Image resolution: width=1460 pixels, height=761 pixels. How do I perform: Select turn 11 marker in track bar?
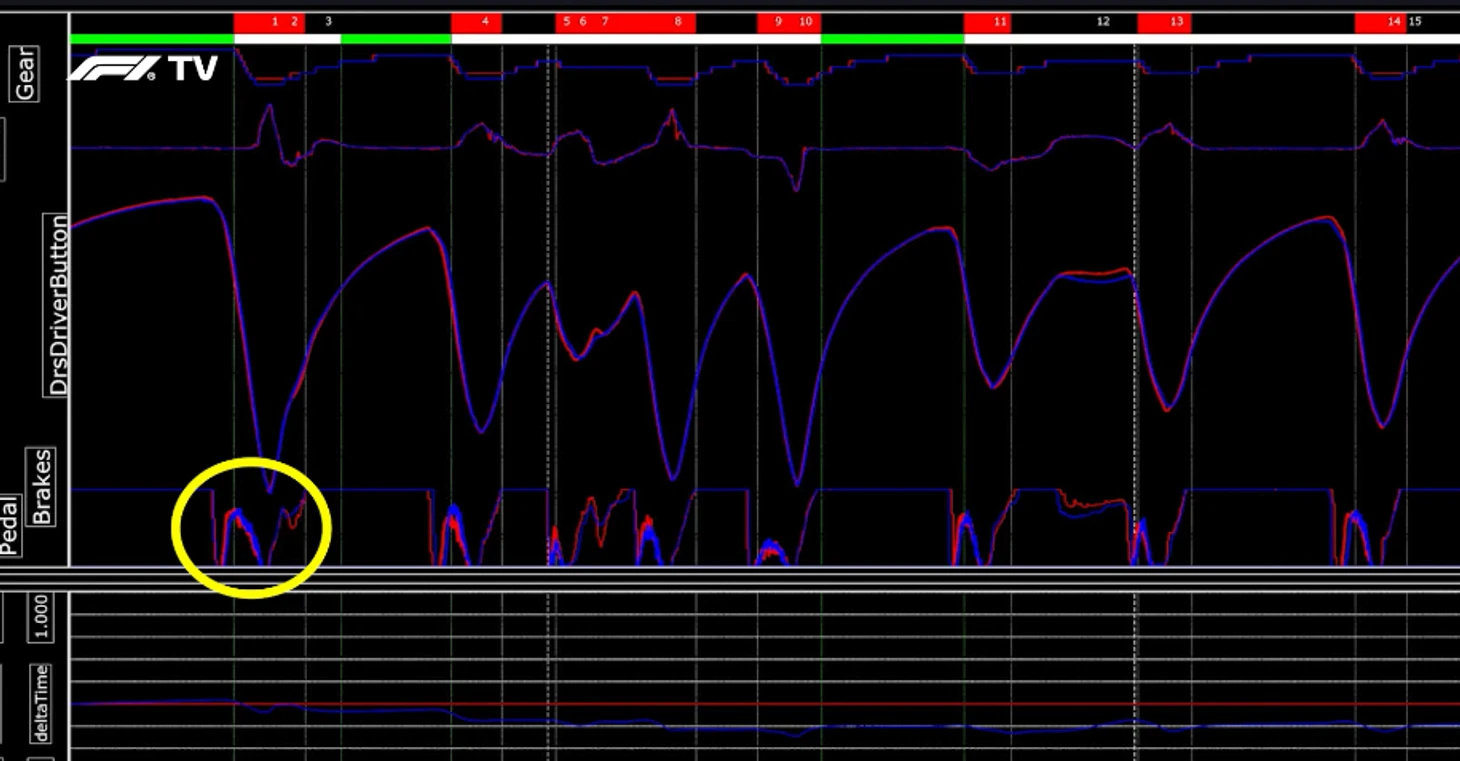tap(1000, 21)
